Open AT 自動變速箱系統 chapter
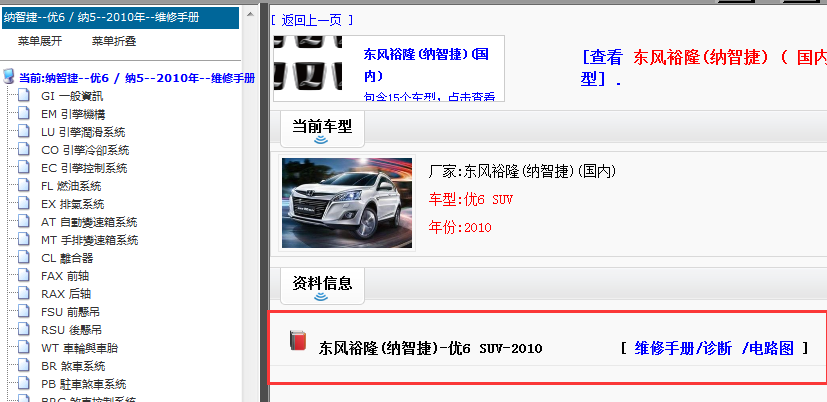The image size is (827, 402). pyautogui.click(x=89, y=222)
